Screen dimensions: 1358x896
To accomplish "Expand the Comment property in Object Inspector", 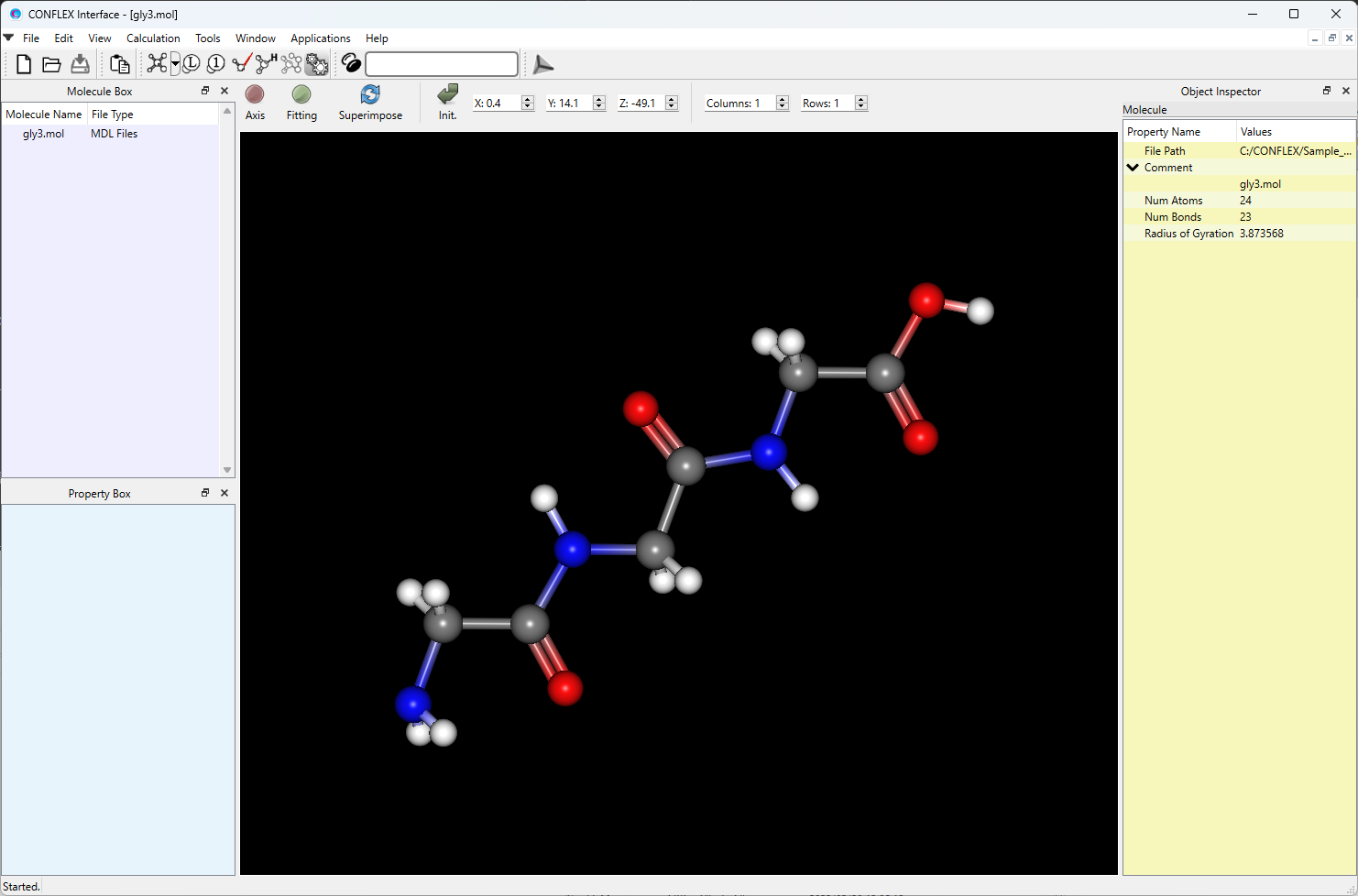I will [1133, 167].
